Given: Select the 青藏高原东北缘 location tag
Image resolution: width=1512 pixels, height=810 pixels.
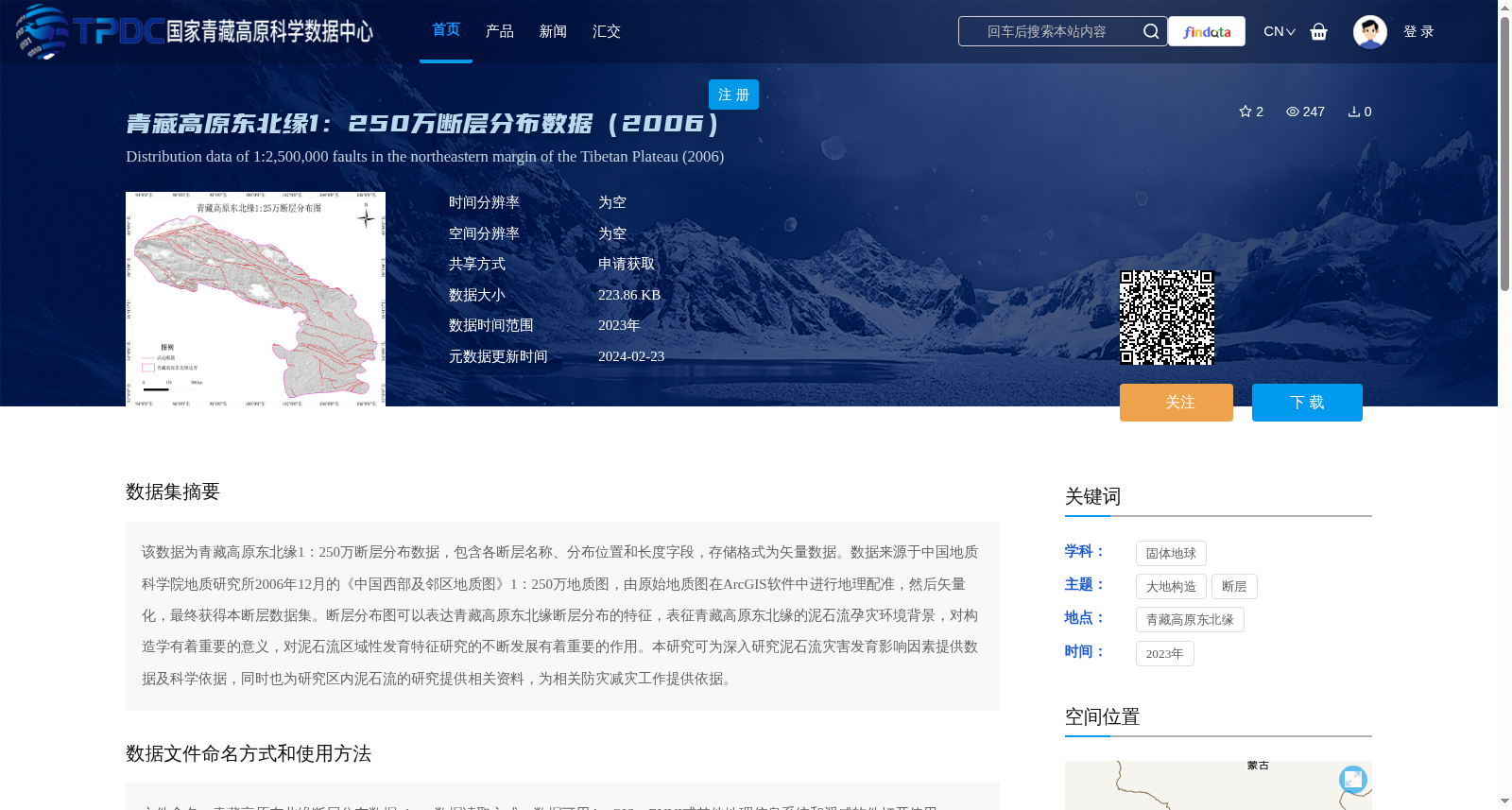Looking at the screenshot, I should [x=1190, y=619].
